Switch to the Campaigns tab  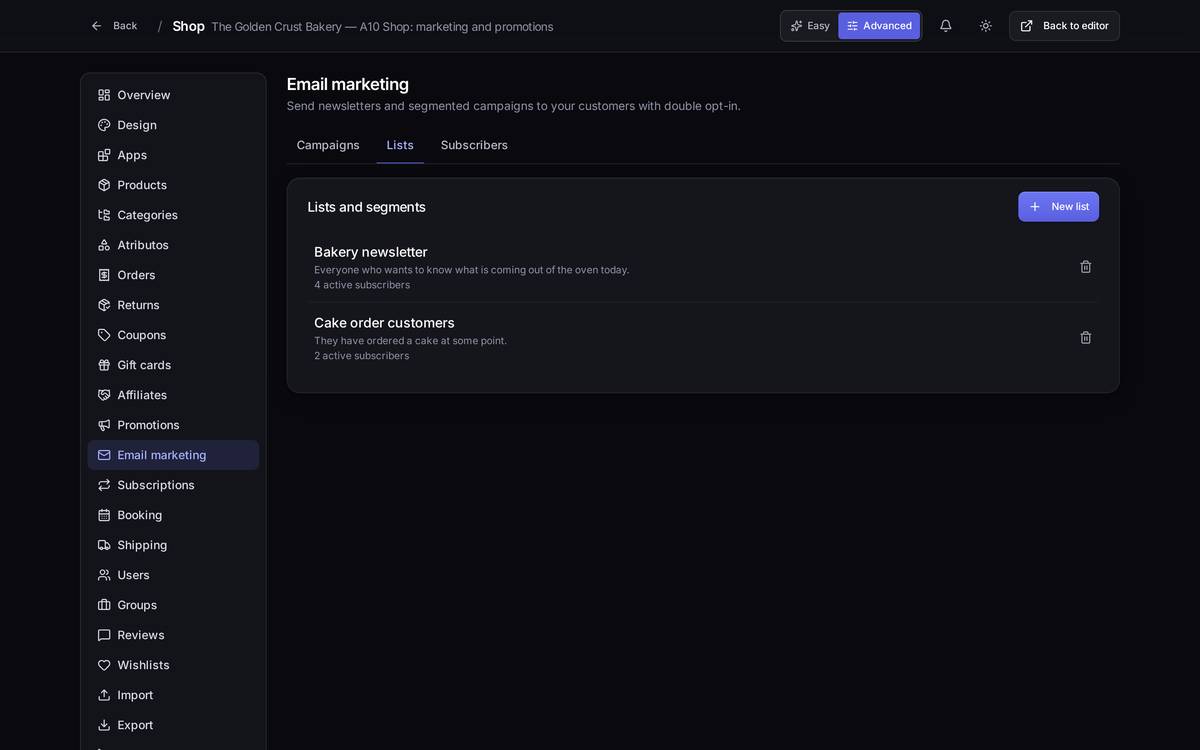[328, 145]
